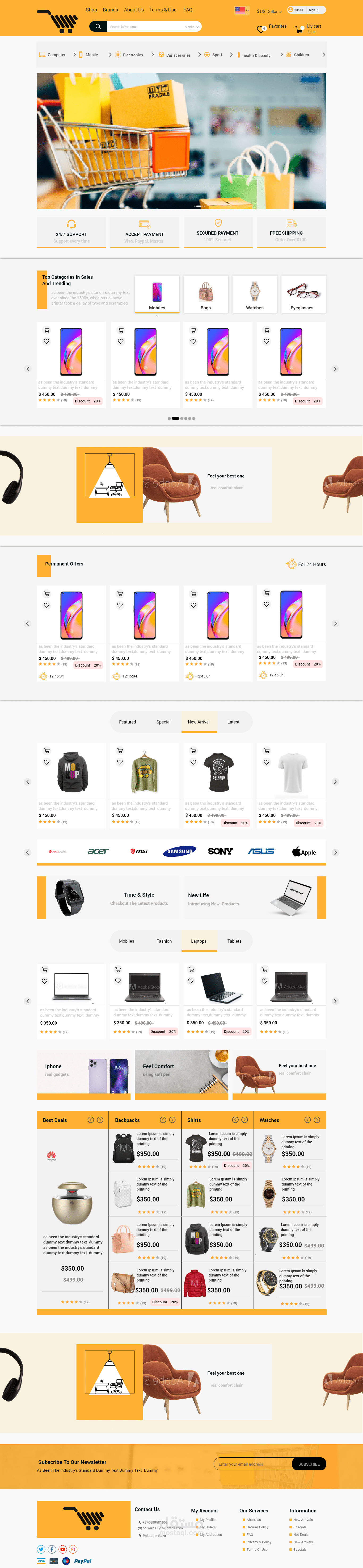The width and height of the screenshot is (363, 1568).
Task: Open the Brands menu item
Action: [x=111, y=10]
